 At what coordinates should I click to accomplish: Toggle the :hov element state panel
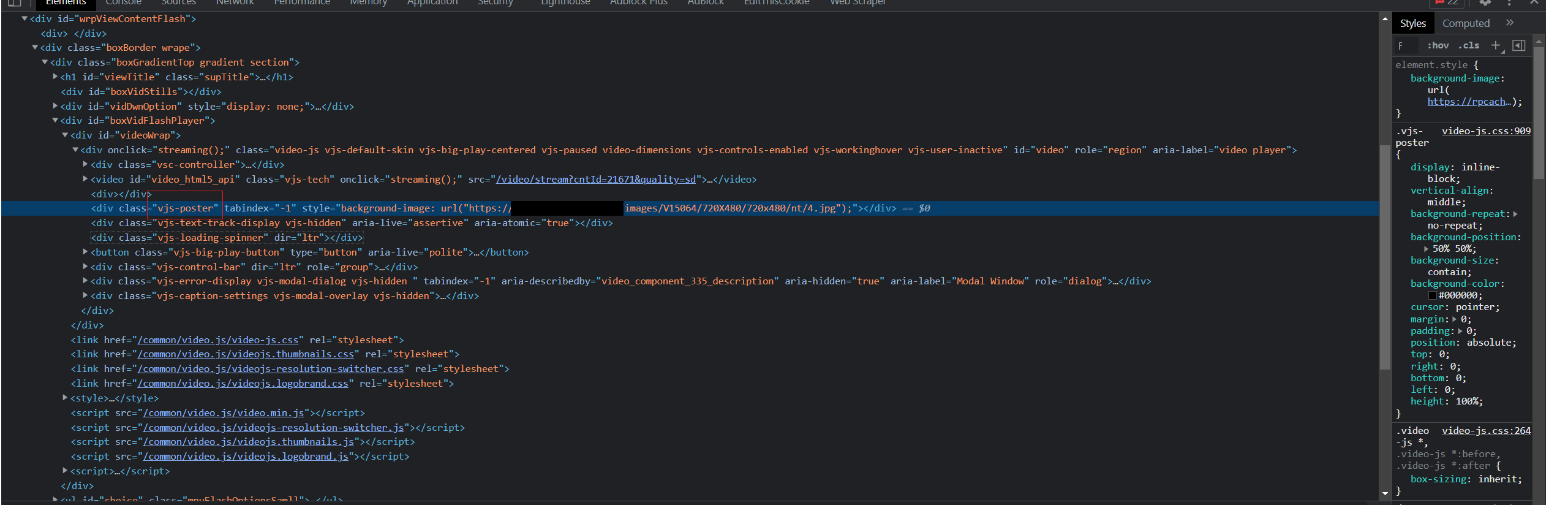coord(1438,45)
